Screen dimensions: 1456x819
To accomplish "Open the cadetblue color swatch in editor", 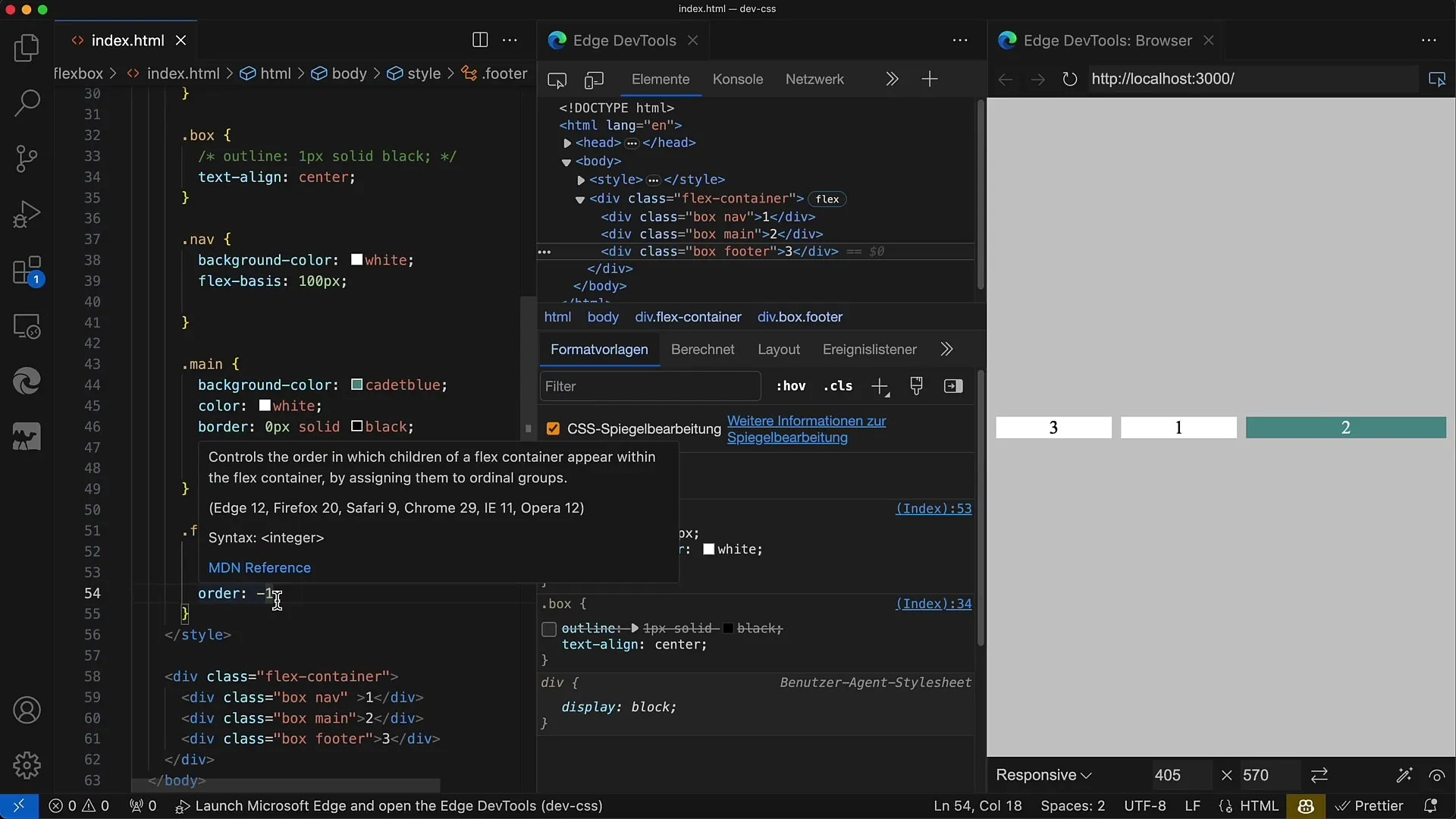I will [356, 385].
